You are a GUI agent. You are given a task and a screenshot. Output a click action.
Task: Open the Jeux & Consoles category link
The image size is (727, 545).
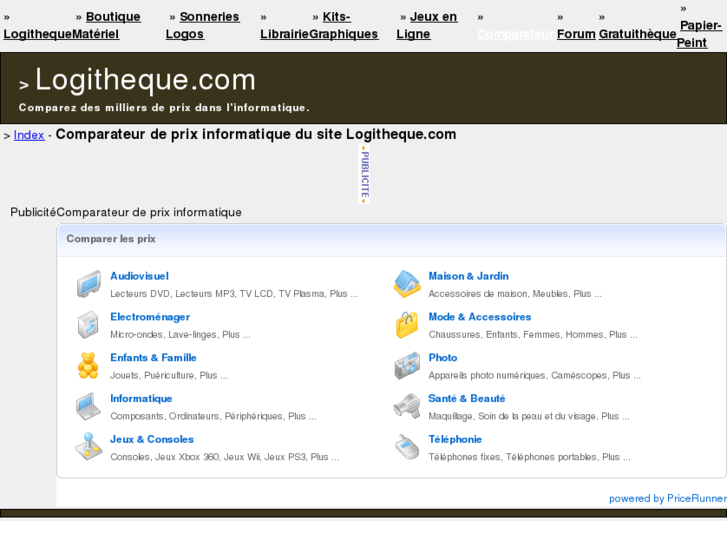(152, 439)
